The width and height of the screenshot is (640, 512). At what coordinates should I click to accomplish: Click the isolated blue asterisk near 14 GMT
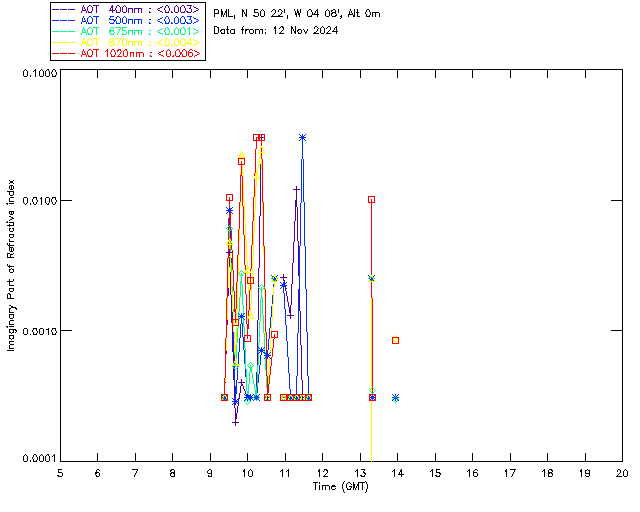click(396, 397)
